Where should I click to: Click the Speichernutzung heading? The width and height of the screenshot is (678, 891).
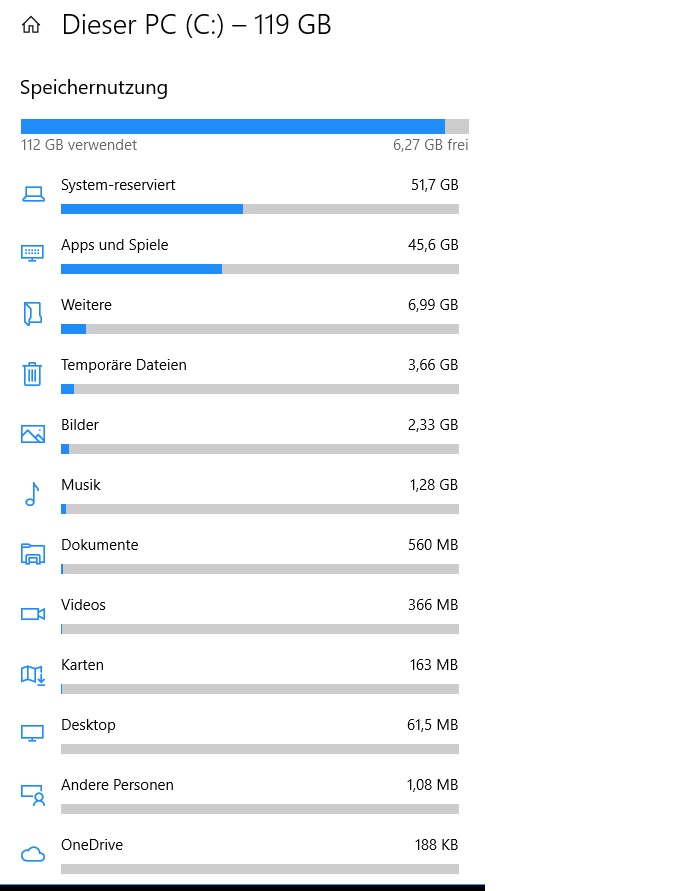click(x=94, y=88)
